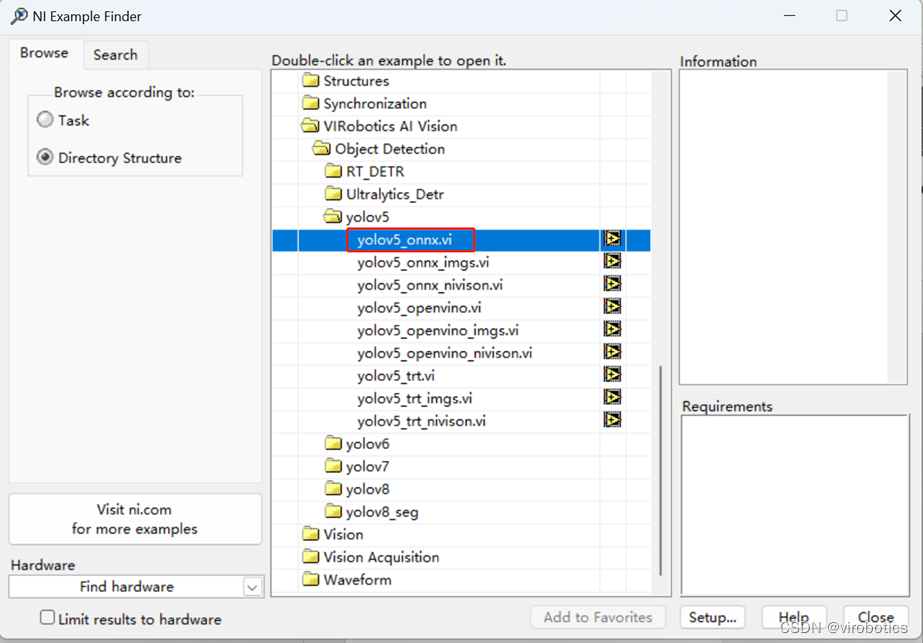
Task: Select the VIRobotics AI Vision folder label
Action: point(390,126)
